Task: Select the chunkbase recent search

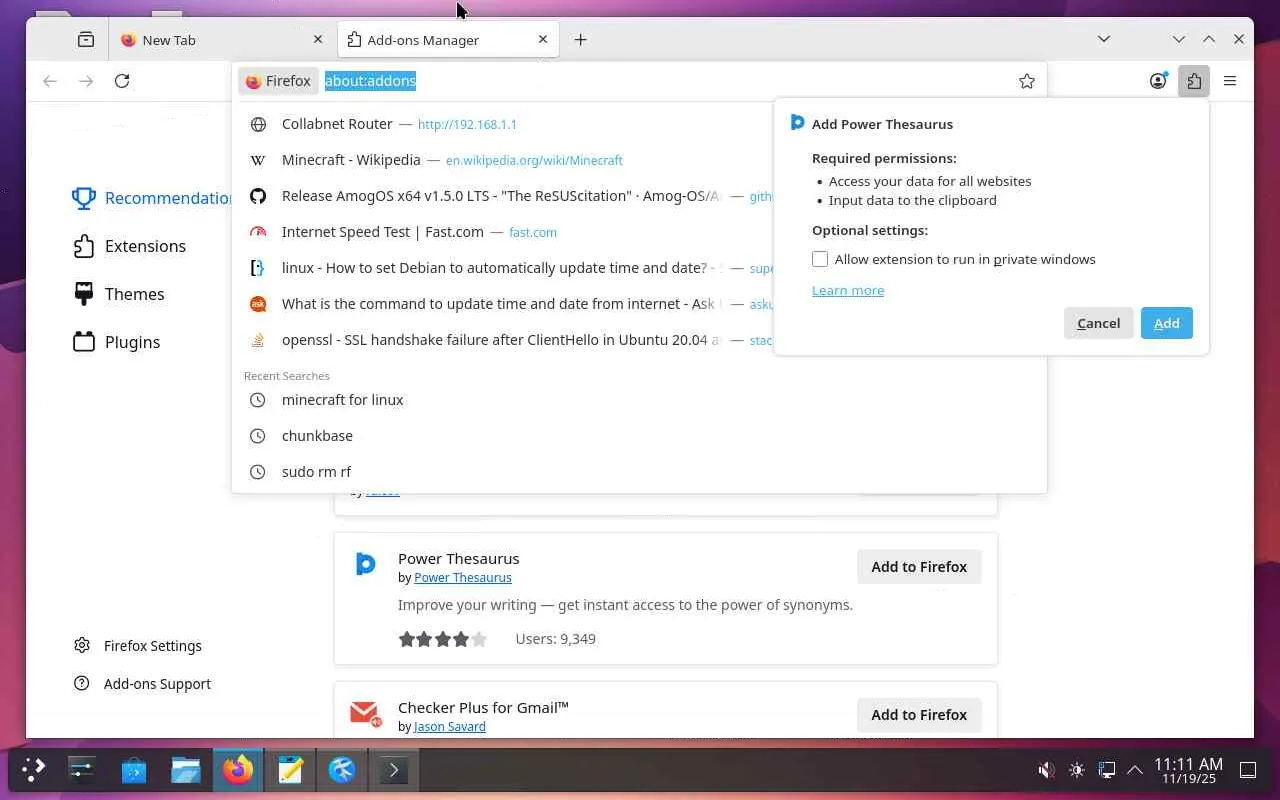Action: 640,436
